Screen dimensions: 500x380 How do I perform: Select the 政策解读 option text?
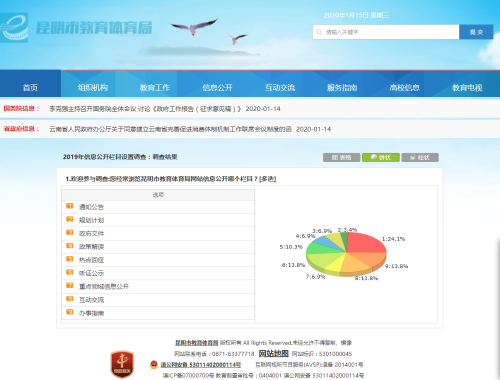click(x=91, y=247)
